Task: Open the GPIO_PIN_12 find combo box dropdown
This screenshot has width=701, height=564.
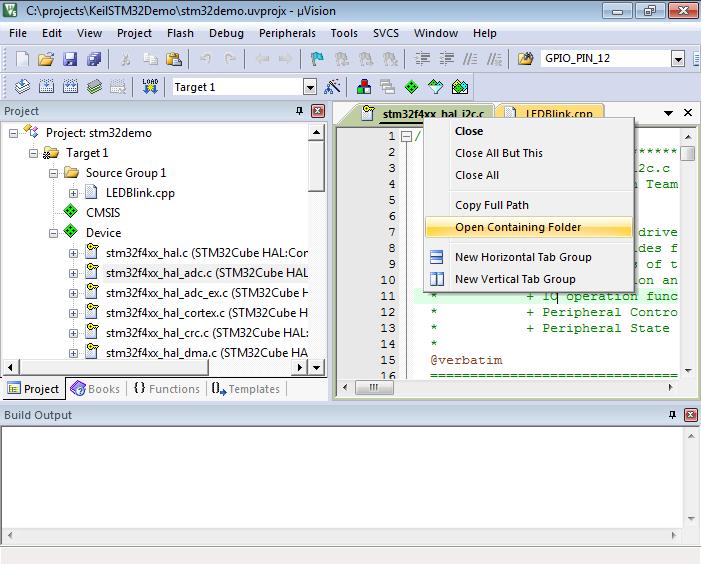Action: tap(678, 59)
